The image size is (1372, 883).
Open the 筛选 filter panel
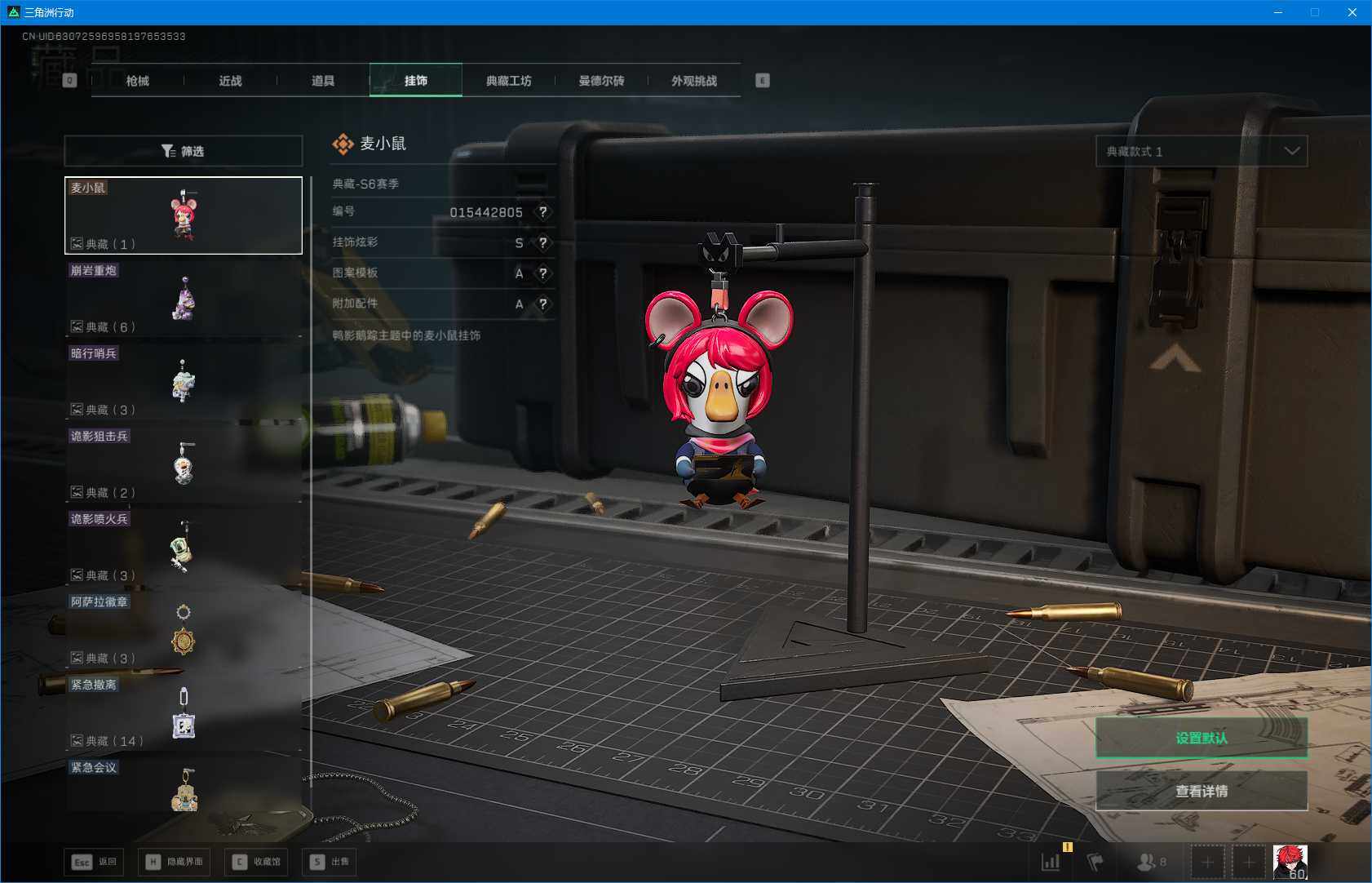(184, 151)
